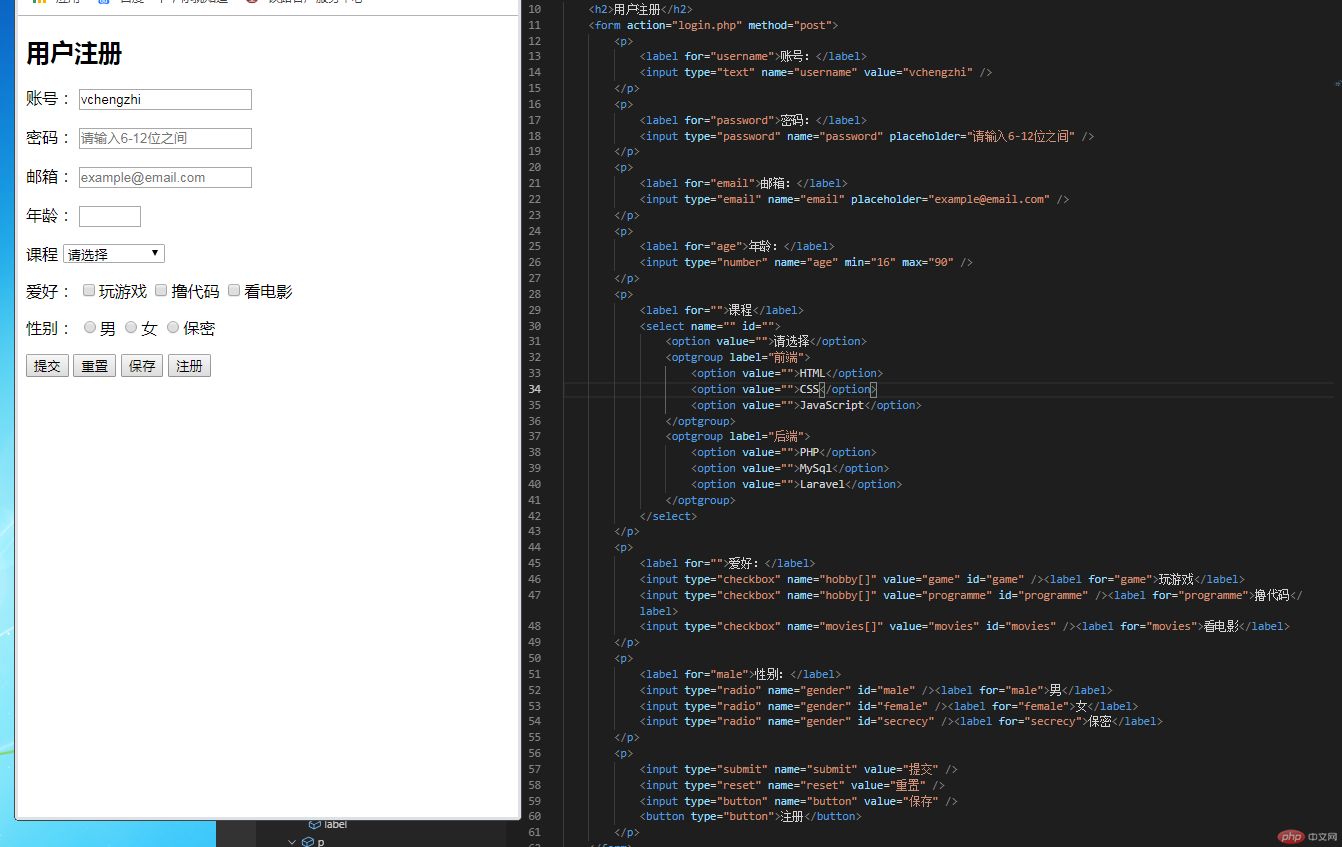Click the 注册 button
The width and height of the screenshot is (1342, 847).
pyautogui.click(x=190, y=366)
